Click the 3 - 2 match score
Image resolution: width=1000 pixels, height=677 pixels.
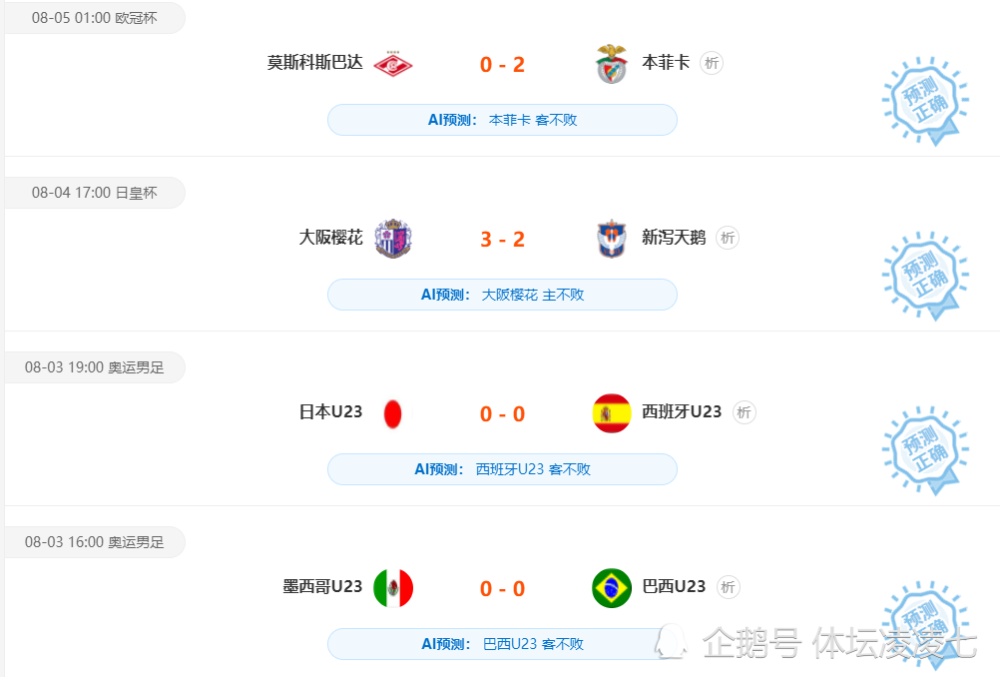point(502,239)
